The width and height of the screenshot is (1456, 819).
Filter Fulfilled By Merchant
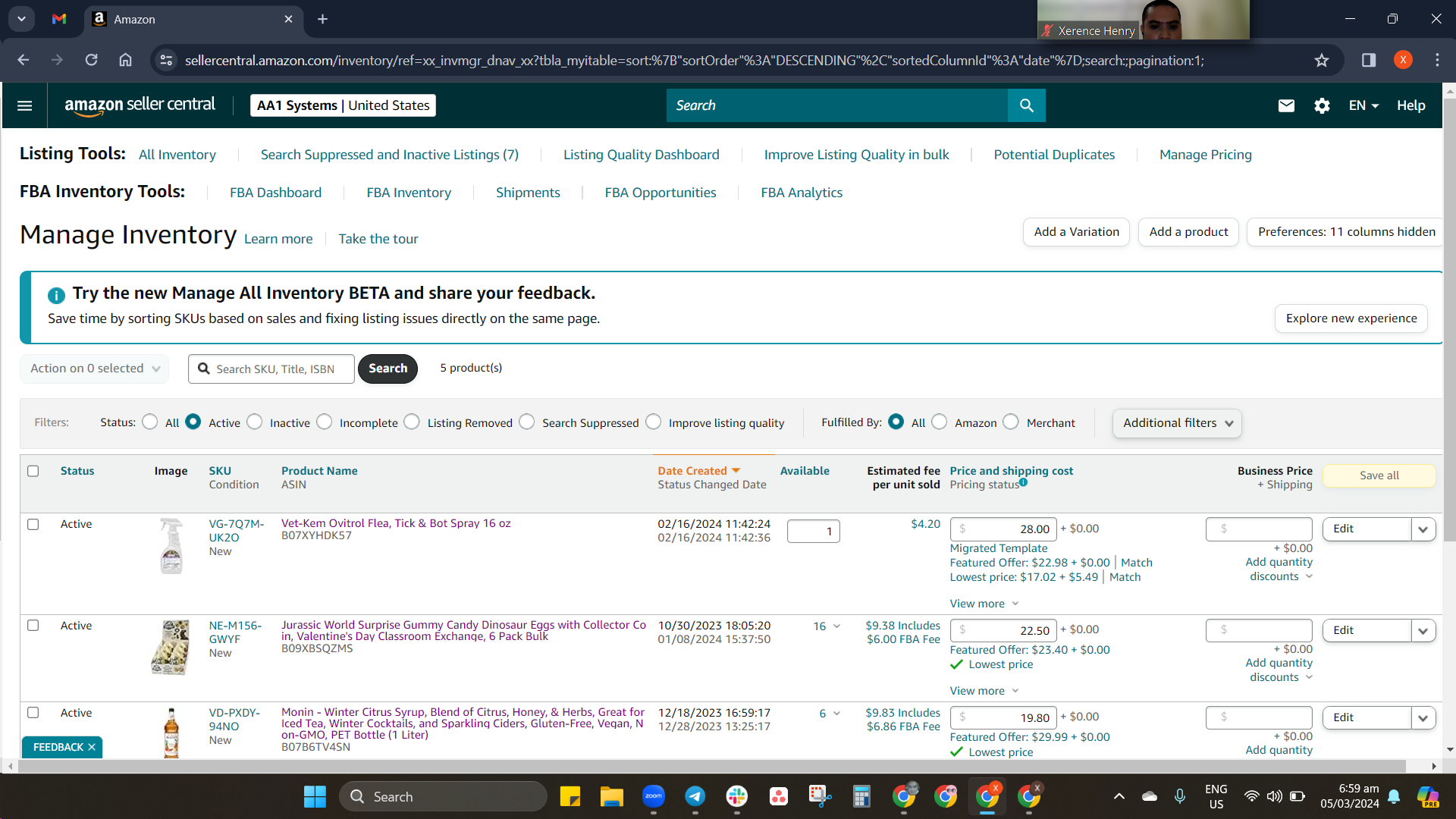(x=1011, y=422)
